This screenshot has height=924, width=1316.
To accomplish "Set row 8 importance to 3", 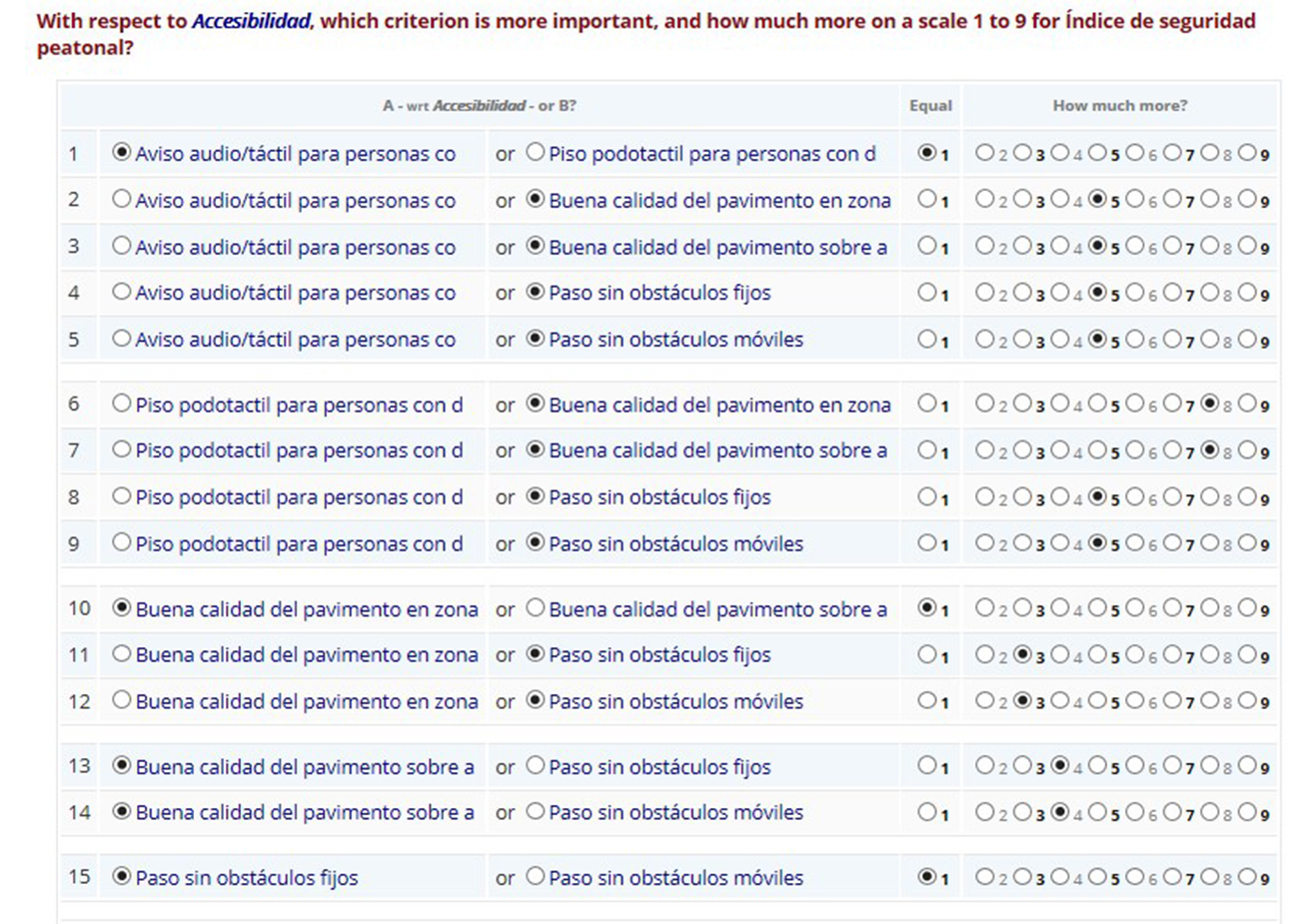I will (1022, 496).
